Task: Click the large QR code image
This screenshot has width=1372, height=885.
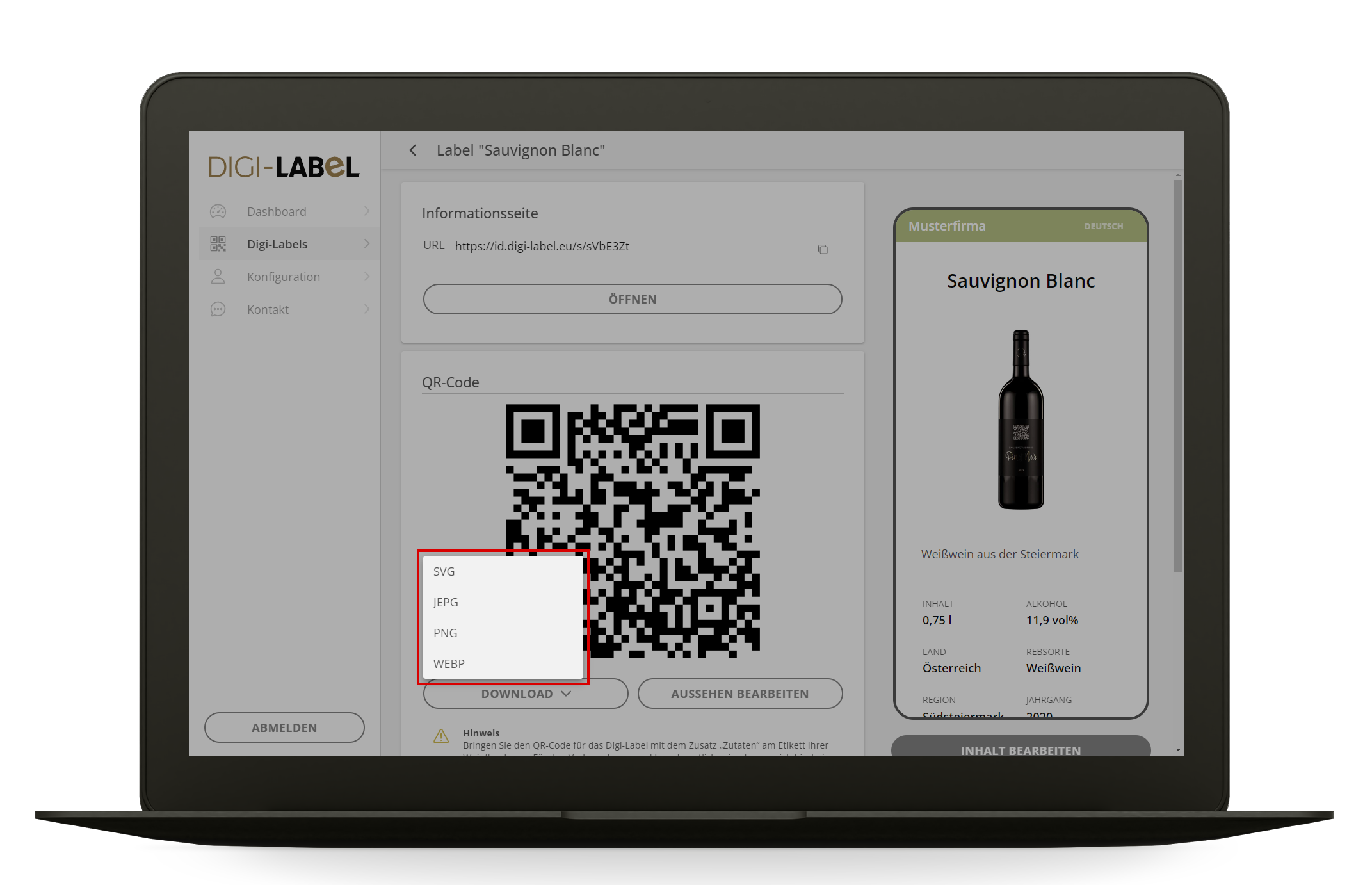Action: click(x=633, y=531)
